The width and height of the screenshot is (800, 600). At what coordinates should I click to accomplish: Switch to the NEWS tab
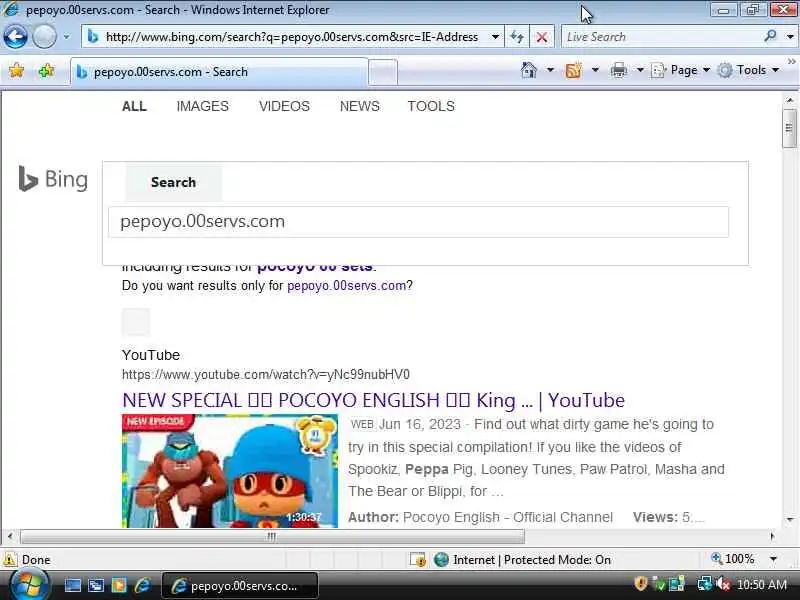[360, 106]
